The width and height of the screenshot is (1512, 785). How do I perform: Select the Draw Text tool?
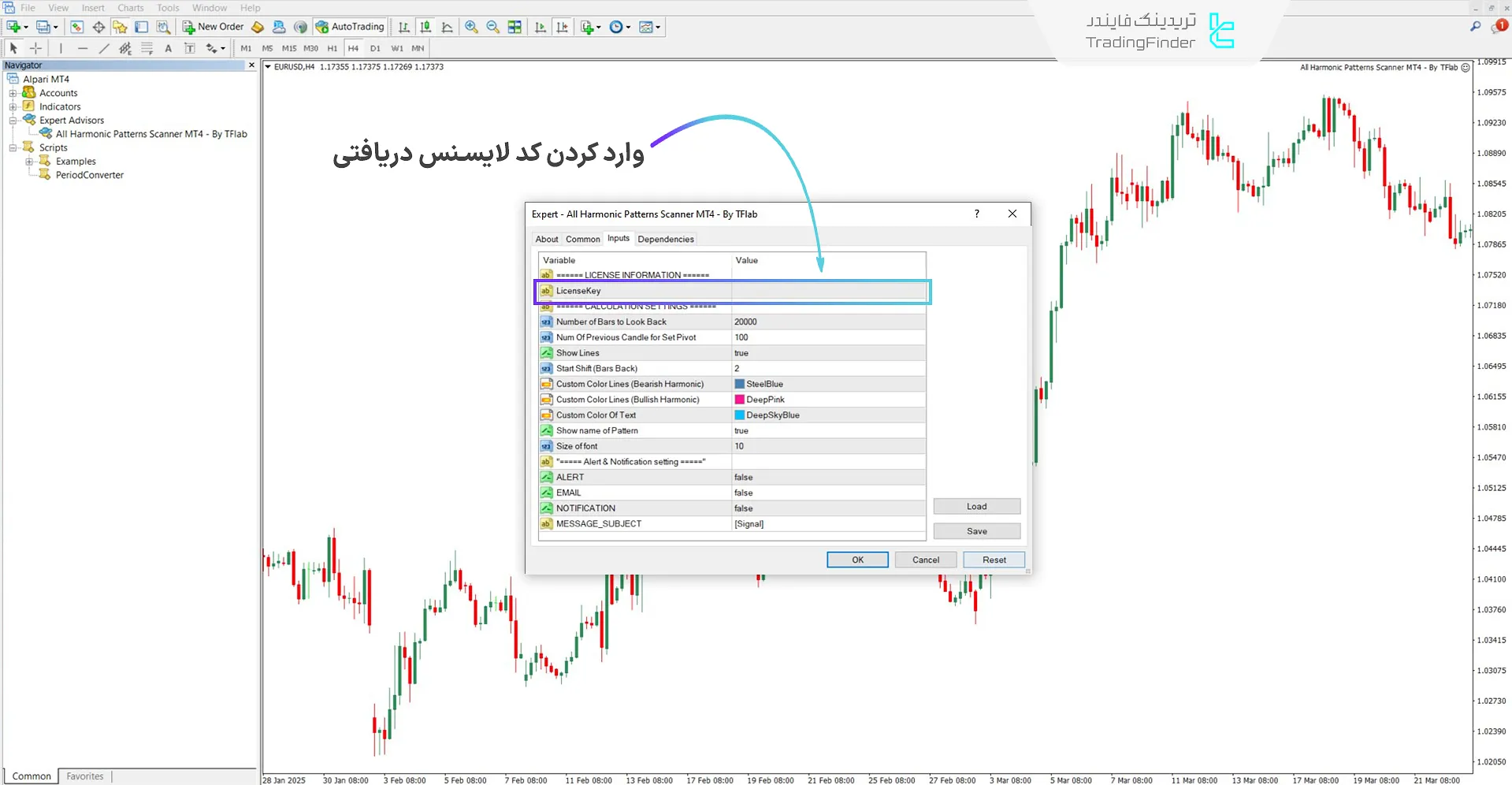pyautogui.click(x=168, y=48)
